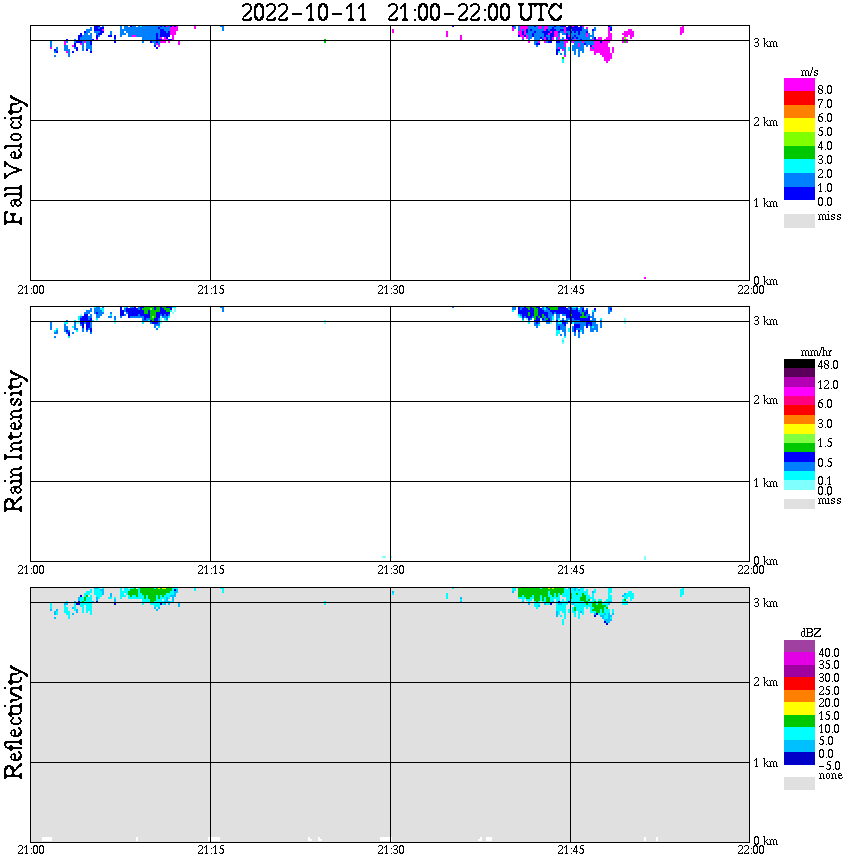
Task: Click the '-5.0' value in the dBZ legend
Action: coord(828,766)
